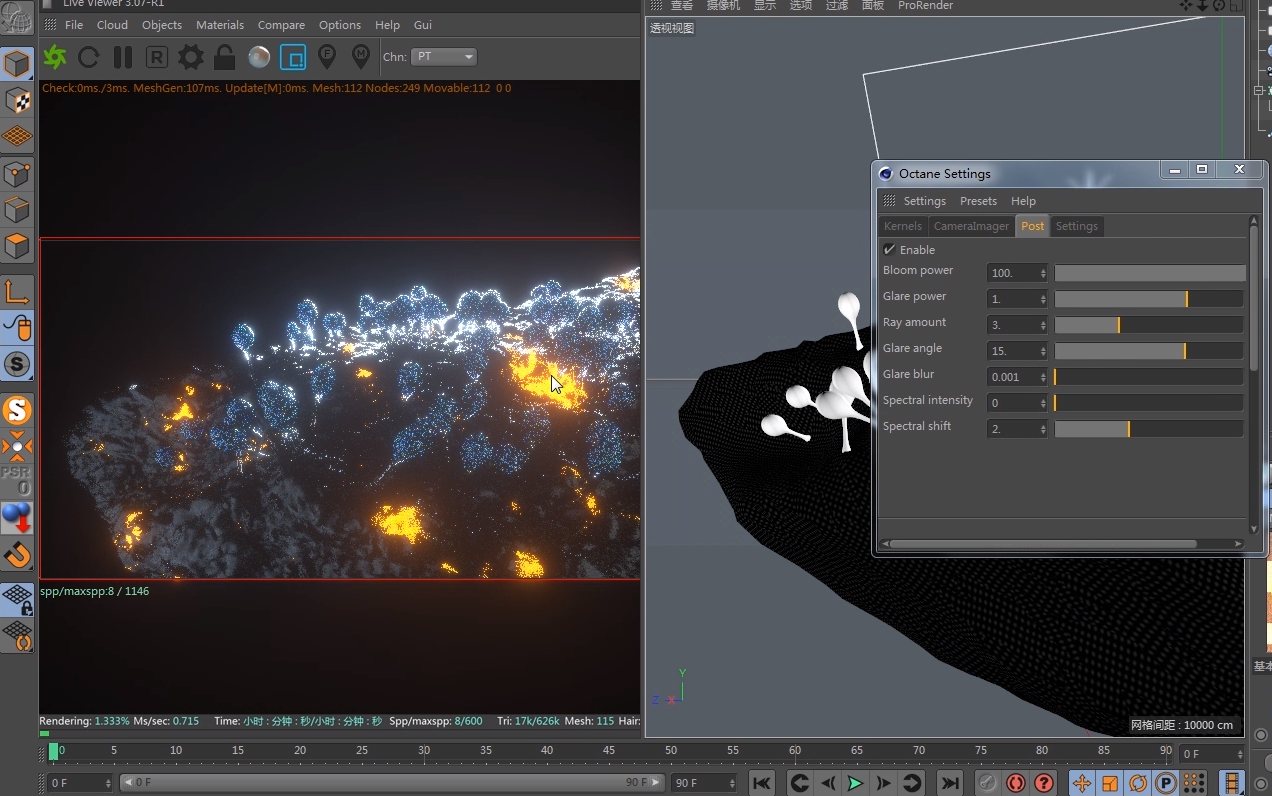Play animation forwards green arrow
The height and width of the screenshot is (796, 1272).
855,783
